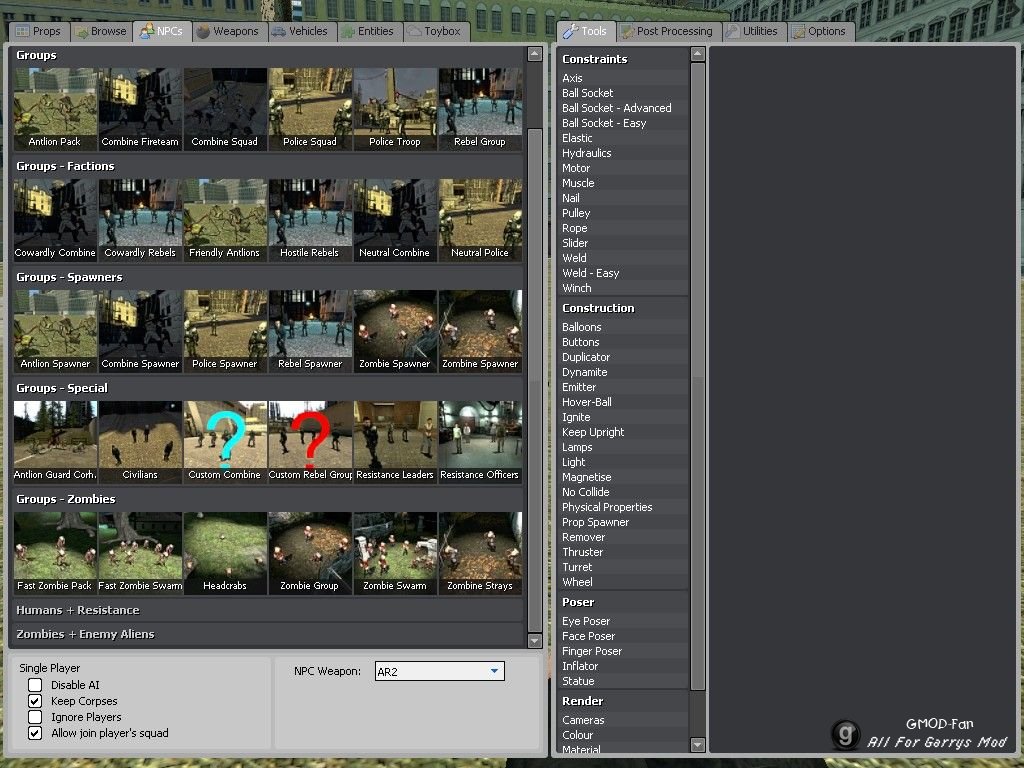The image size is (1024, 768).
Task: Pick the Custom Combine question mark icon
Action: point(225,441)
